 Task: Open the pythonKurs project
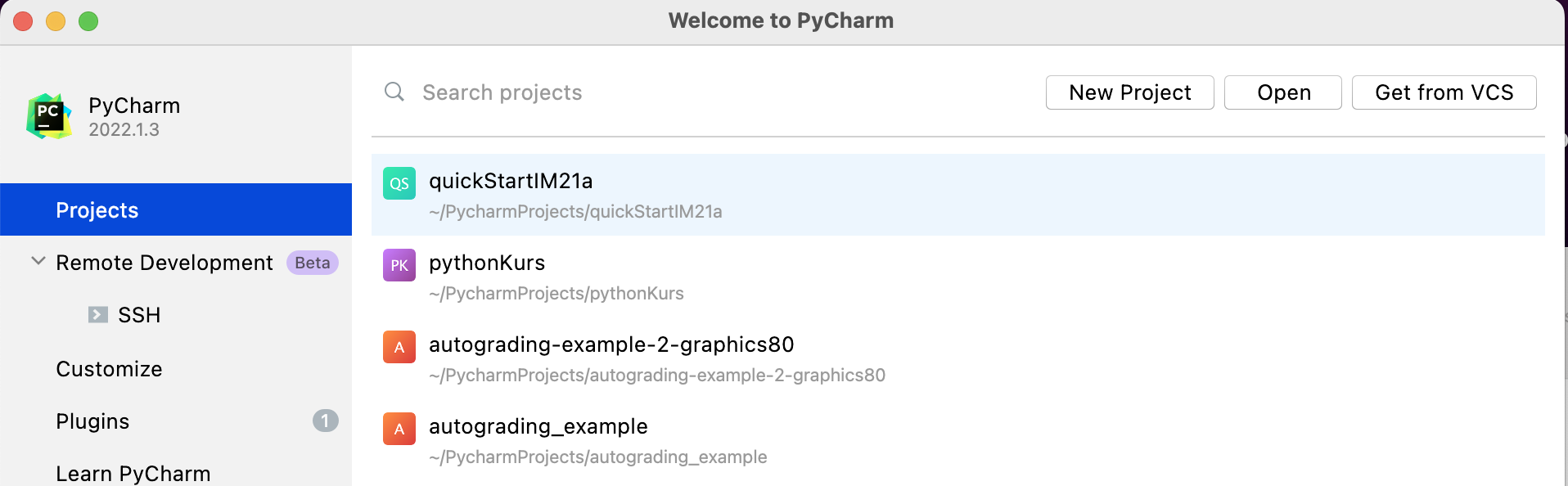point(487,263)
